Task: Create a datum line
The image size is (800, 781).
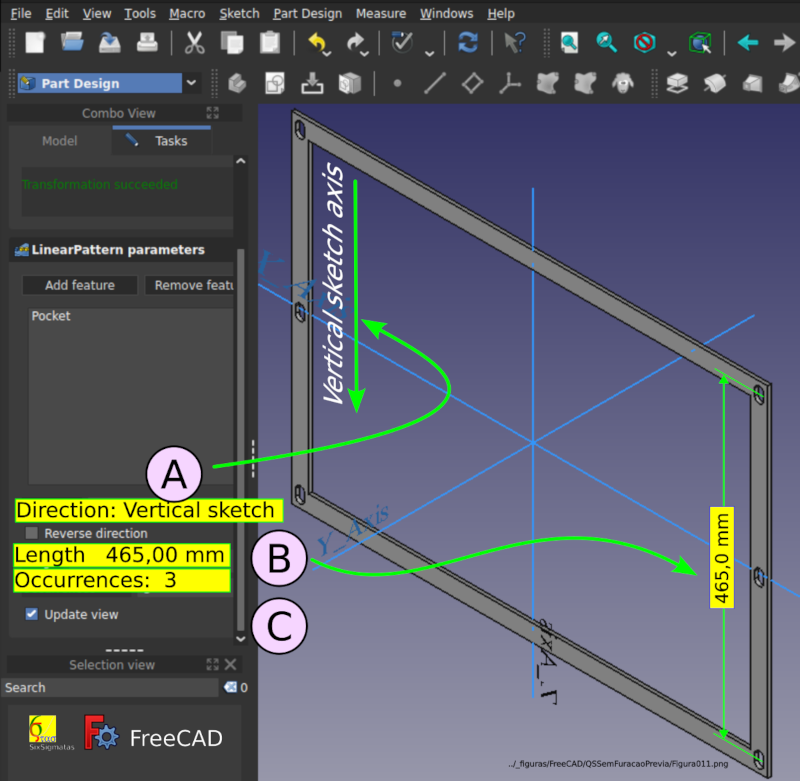Action: pos(435,83)
